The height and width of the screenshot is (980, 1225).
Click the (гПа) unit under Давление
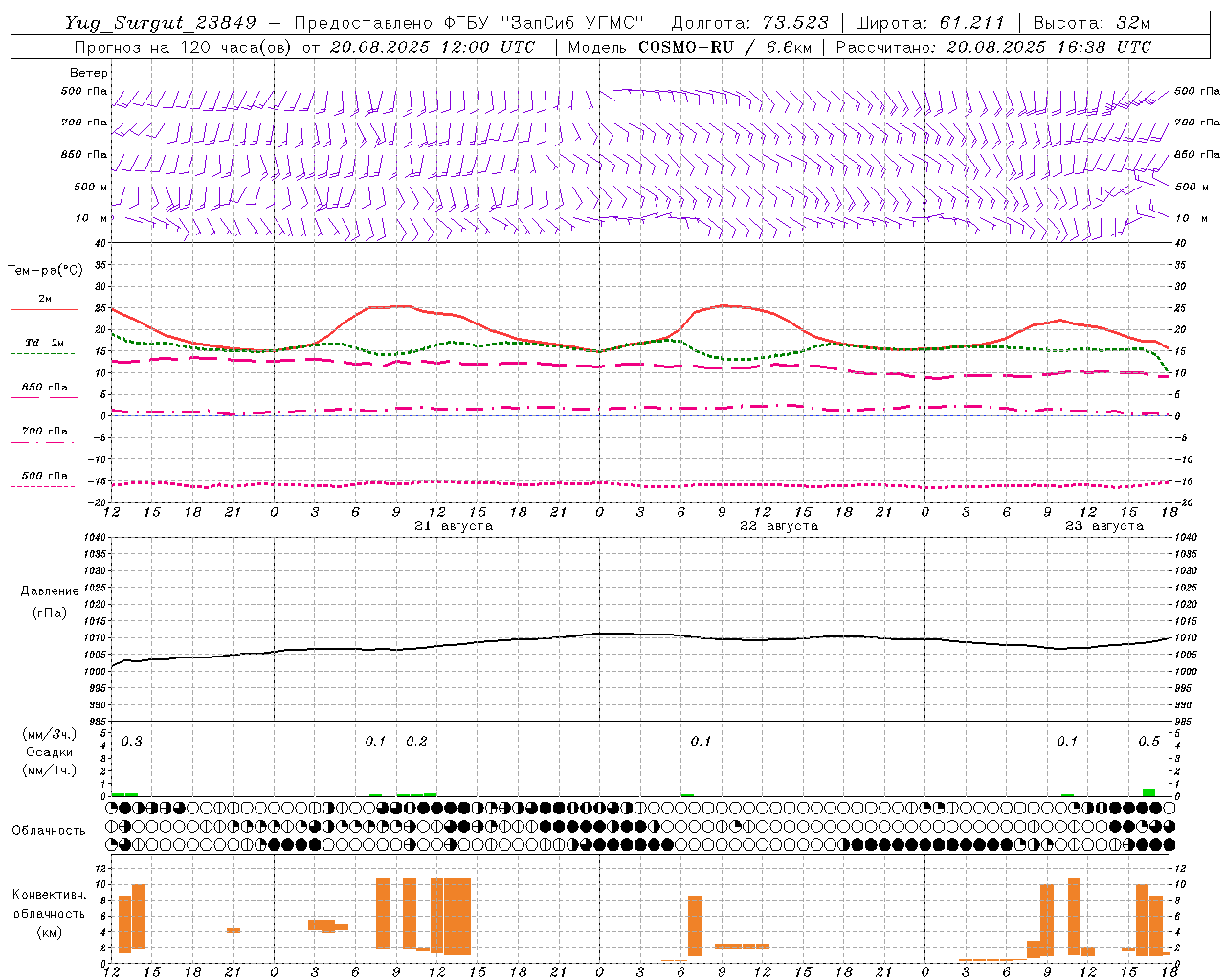tap(50, 612)
